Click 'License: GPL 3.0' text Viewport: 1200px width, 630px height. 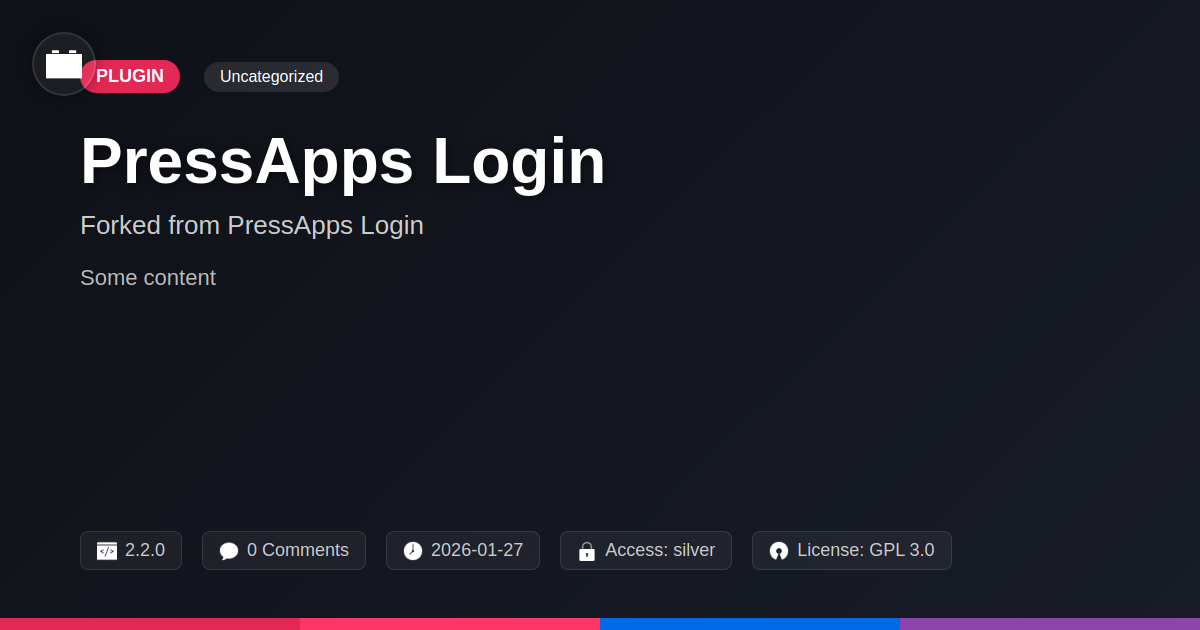[x=866, y=550]
